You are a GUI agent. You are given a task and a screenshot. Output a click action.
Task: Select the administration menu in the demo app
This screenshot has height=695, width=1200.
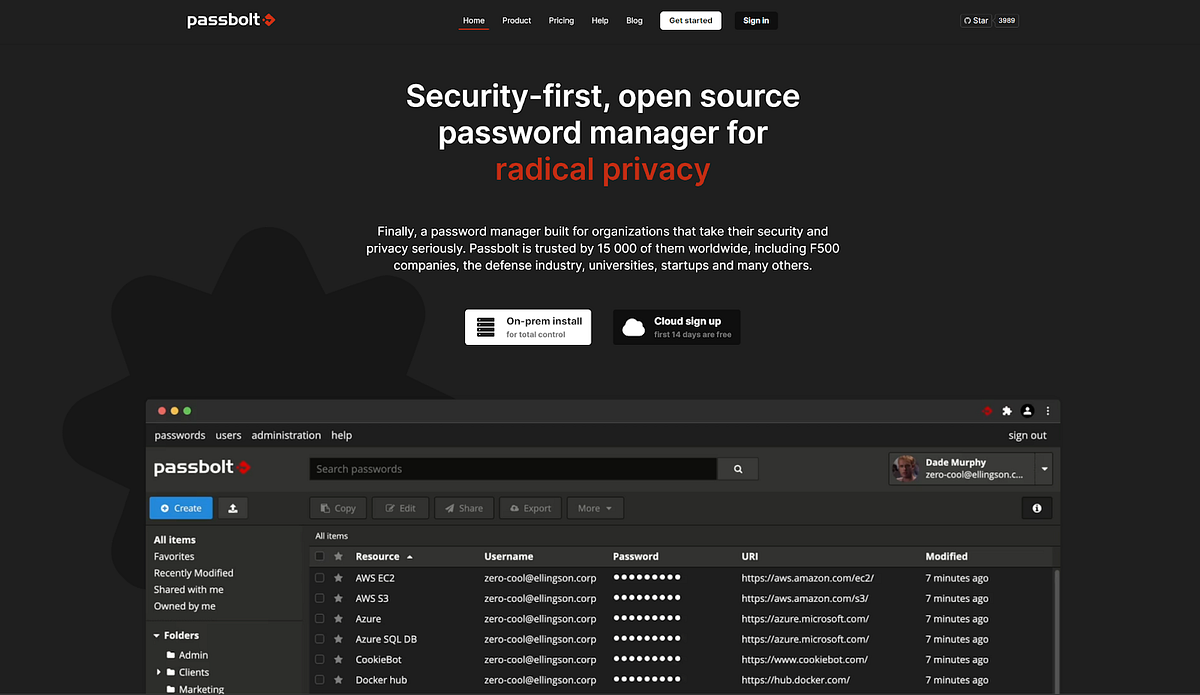[x=286, y=435]
